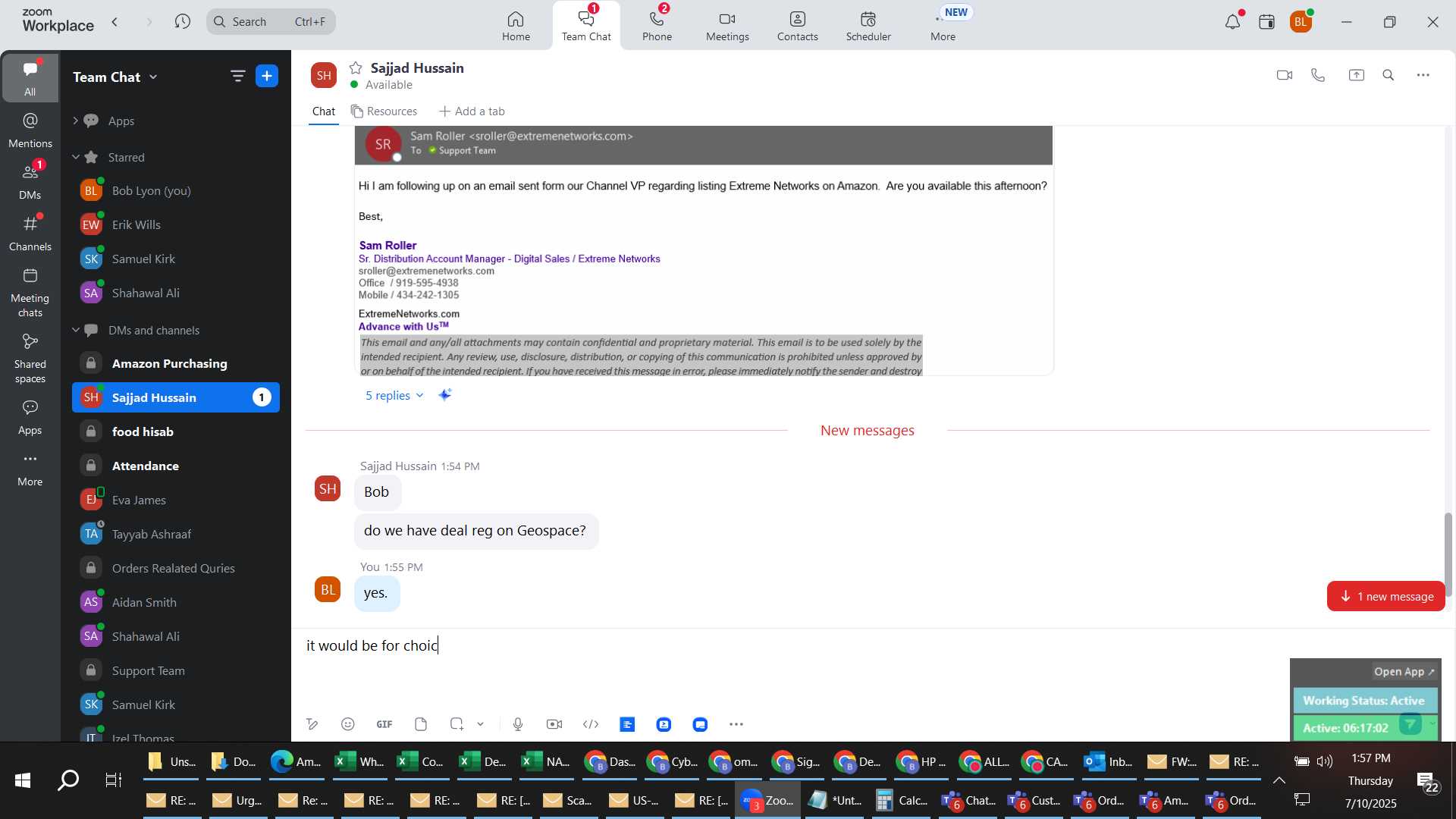
Task: Collapse the Starred section
Action: click(x=75, y=157)
